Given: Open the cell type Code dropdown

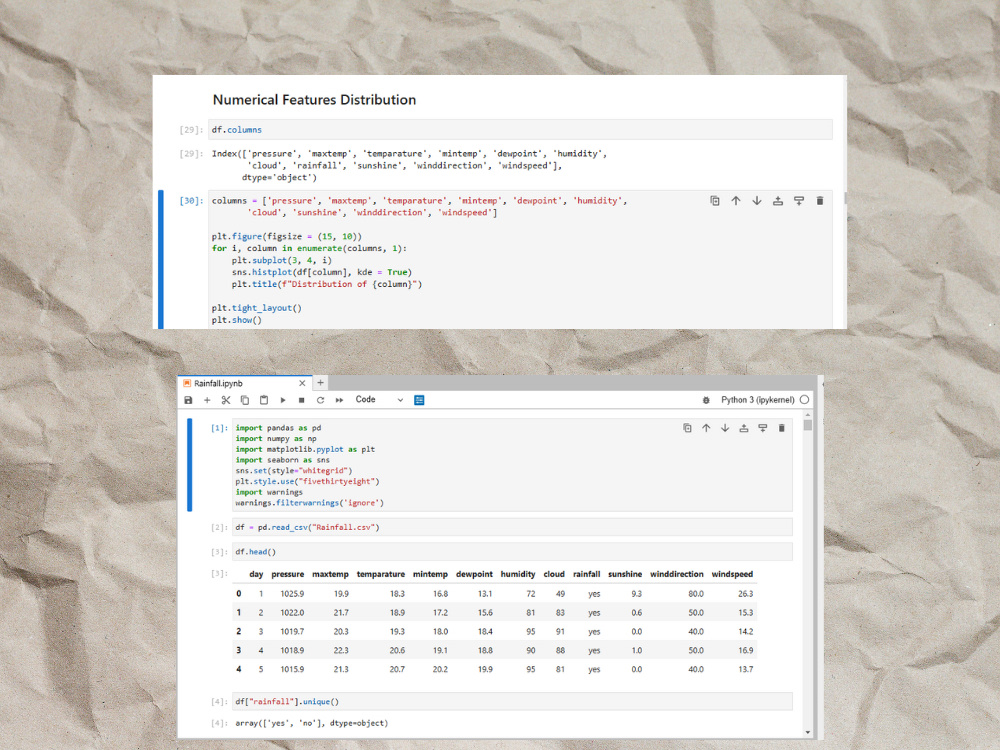Looking at the screenshot, I should pos(379,400).
